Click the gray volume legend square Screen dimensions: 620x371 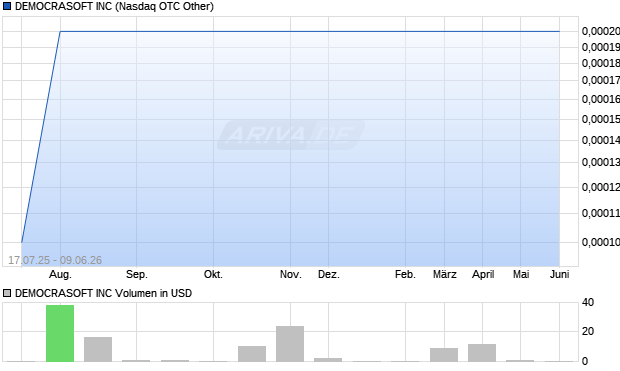pos(7,293)
